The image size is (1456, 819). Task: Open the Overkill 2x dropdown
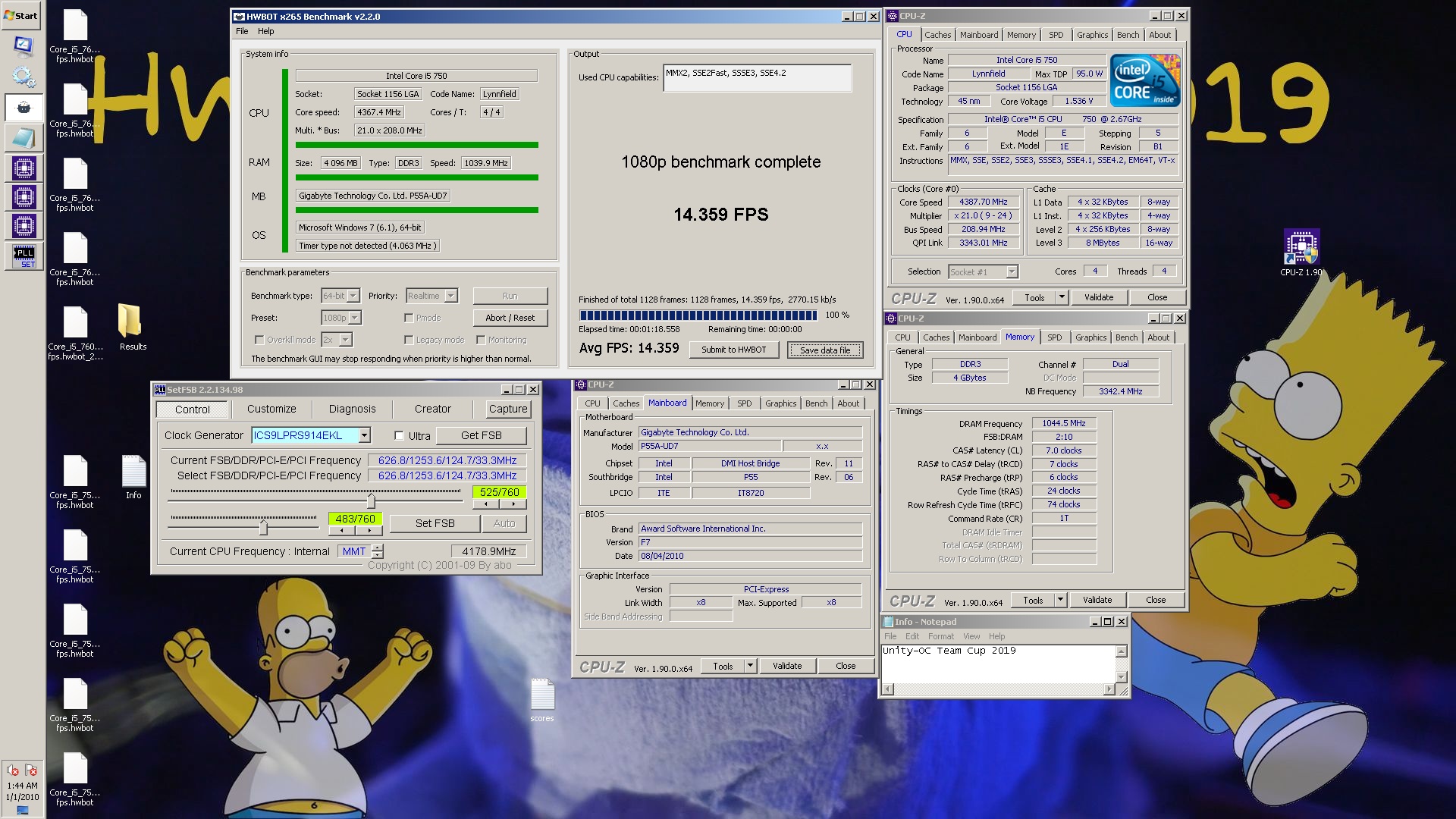click(x=346, y=340)
